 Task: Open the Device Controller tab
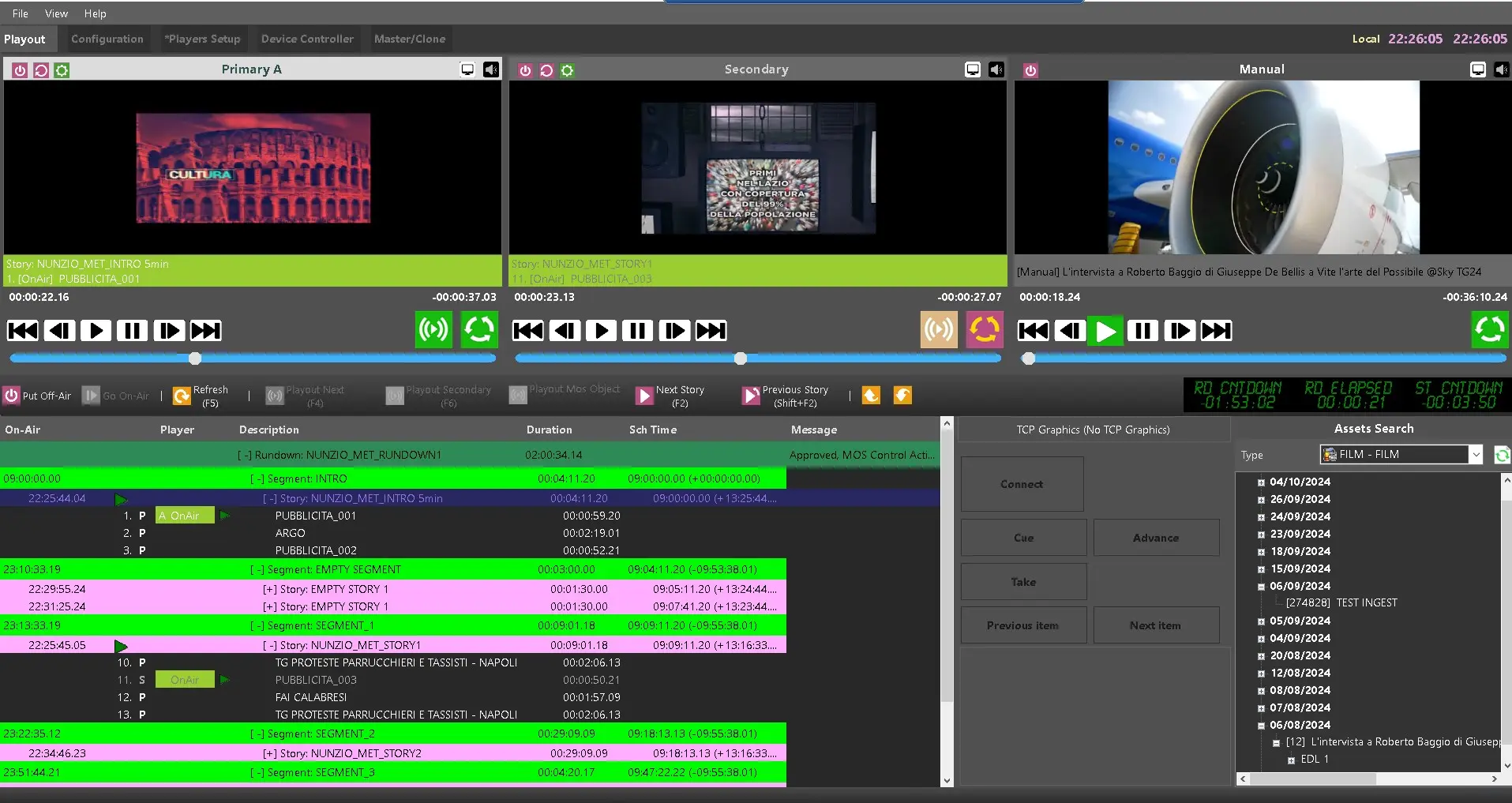point(307,39)
